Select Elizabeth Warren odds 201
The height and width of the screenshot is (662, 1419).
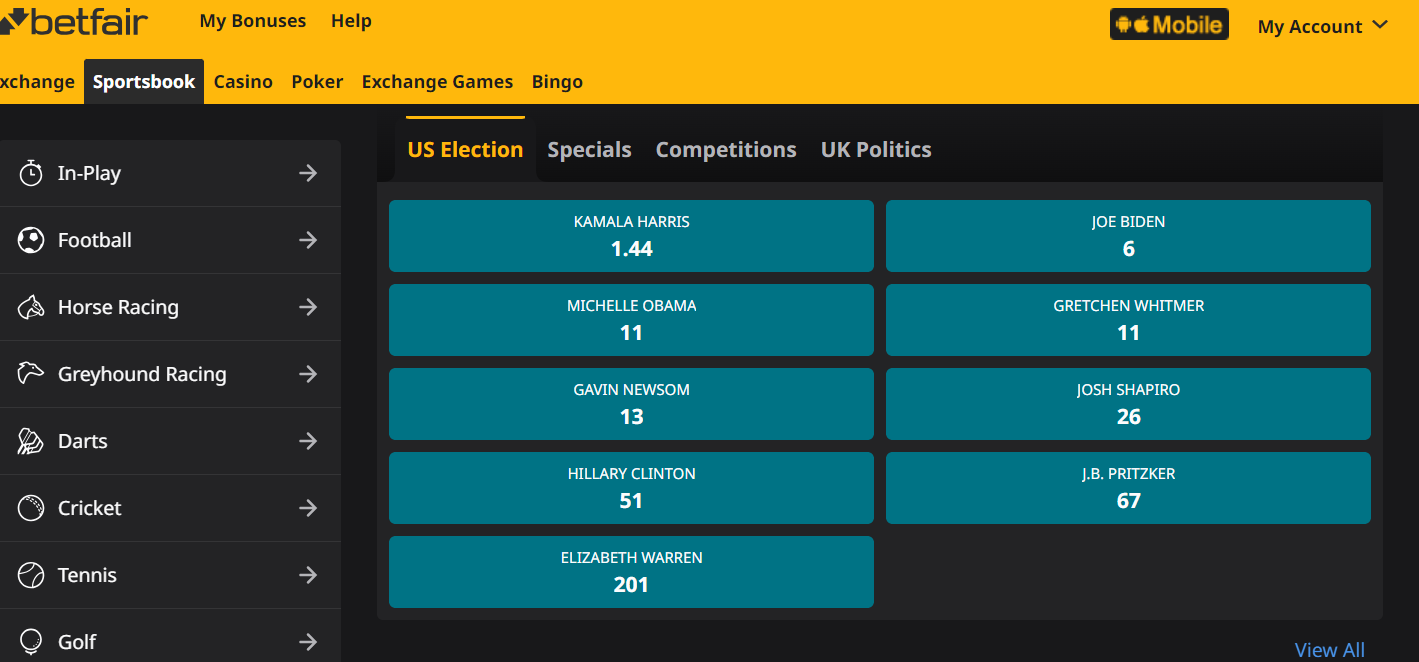[631, 572]
